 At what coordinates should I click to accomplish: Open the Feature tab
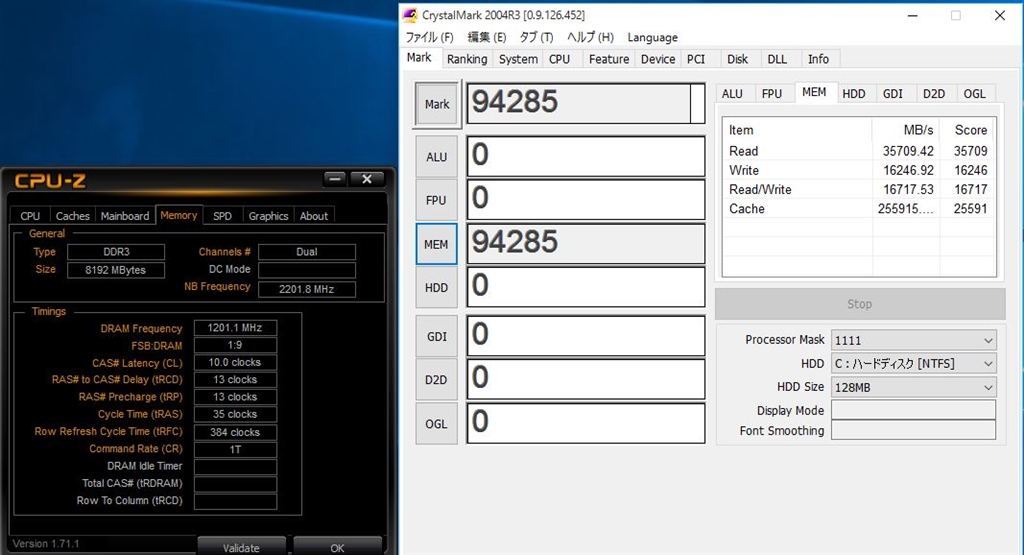pos(609,59)
